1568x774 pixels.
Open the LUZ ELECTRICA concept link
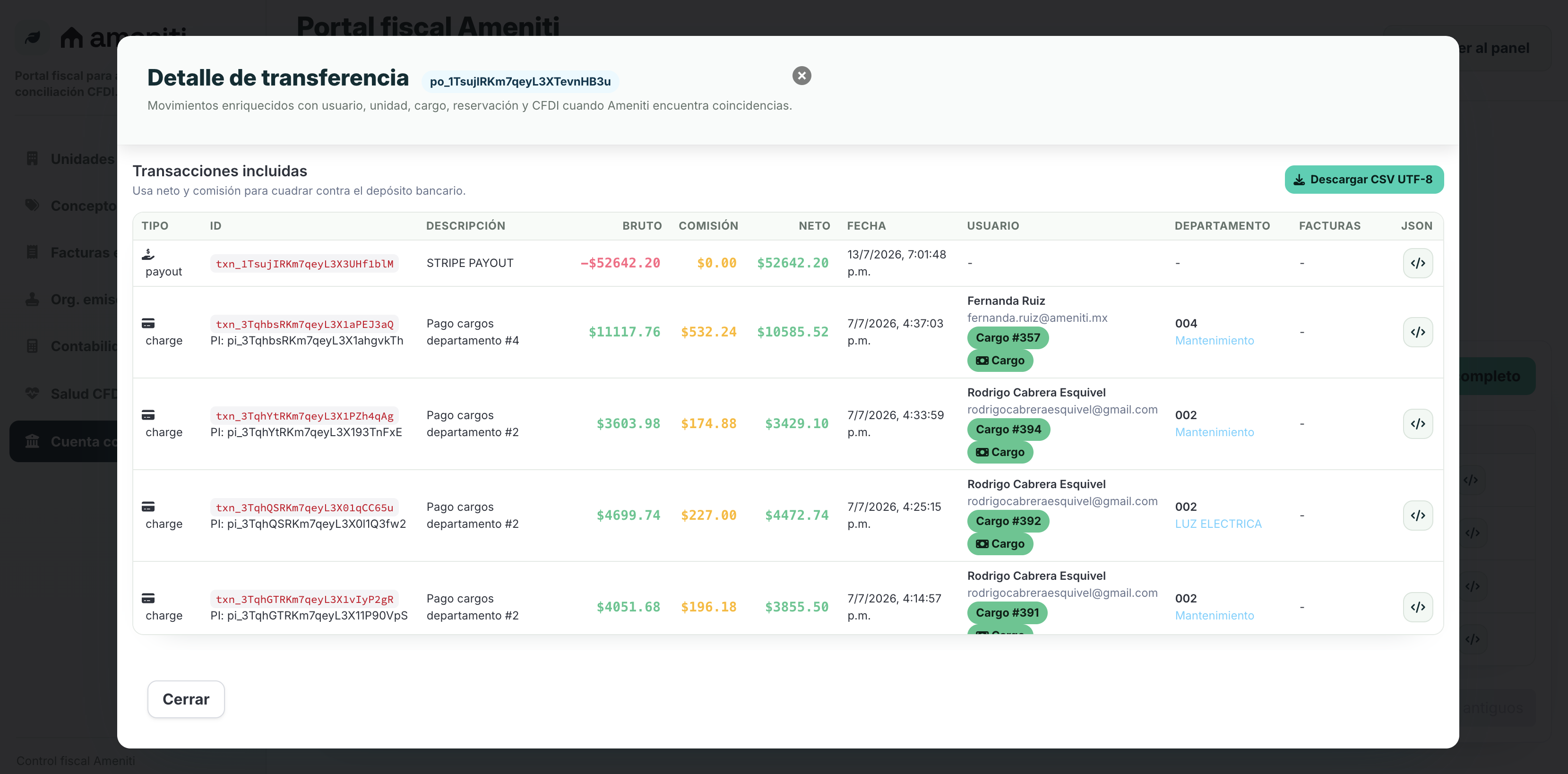pyautogui.click(x=1218, y=524)
